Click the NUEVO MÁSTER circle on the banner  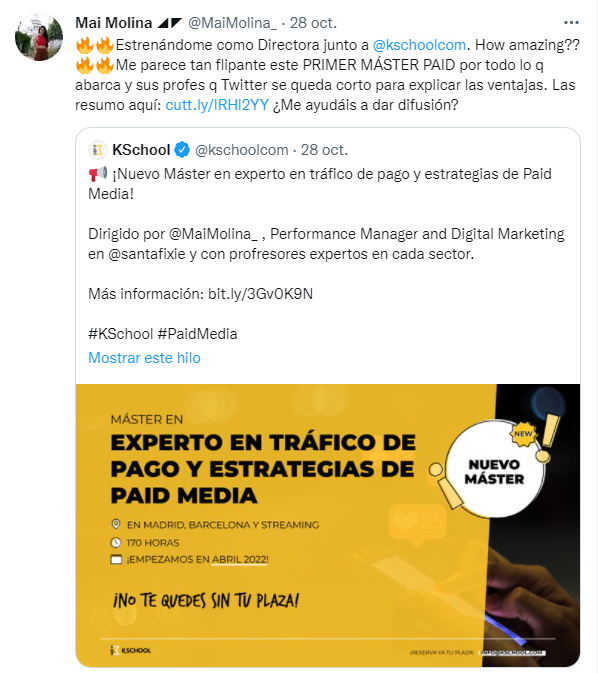pos(495,471)
